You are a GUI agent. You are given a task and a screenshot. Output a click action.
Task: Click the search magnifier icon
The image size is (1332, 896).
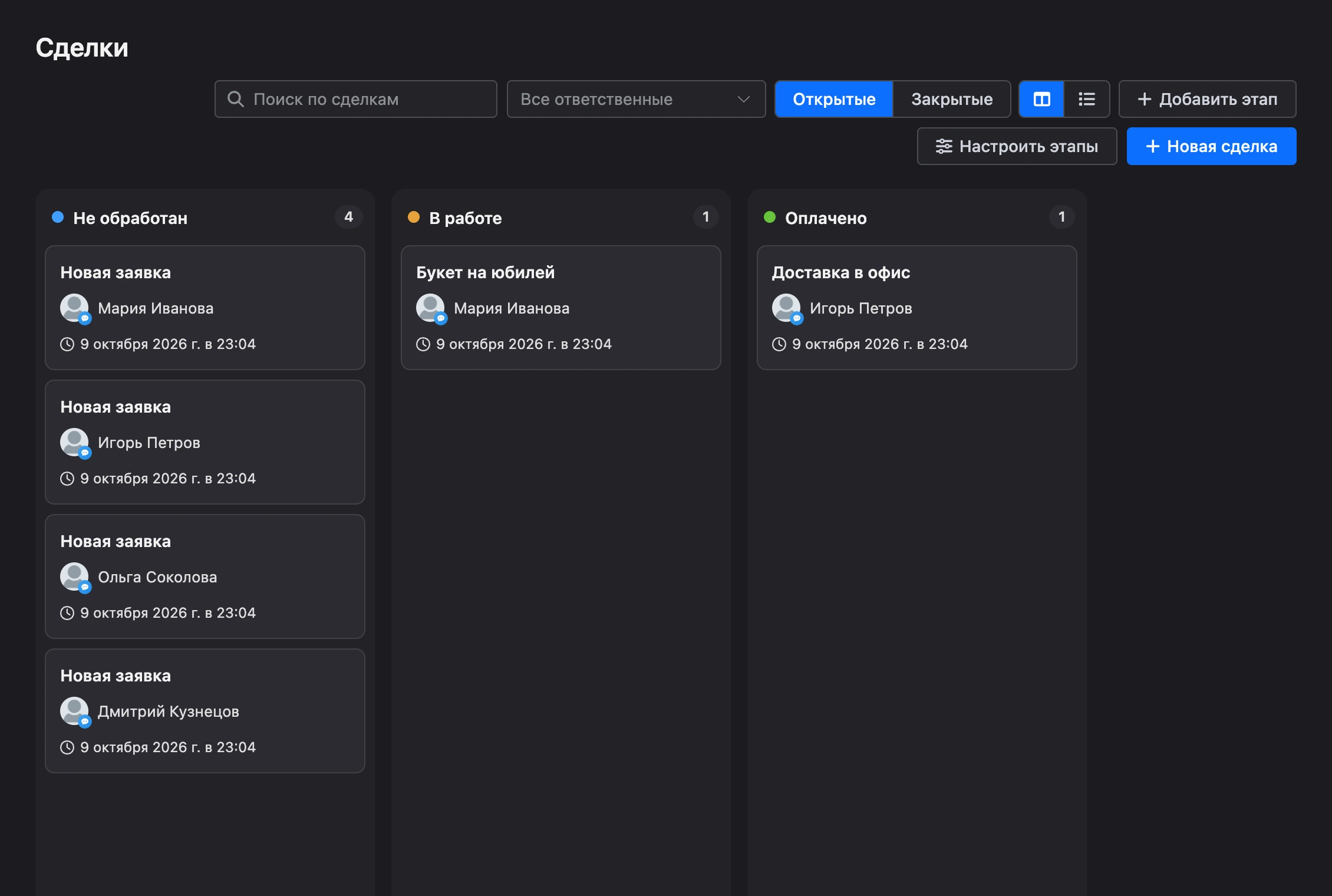[x=235, y=99]
